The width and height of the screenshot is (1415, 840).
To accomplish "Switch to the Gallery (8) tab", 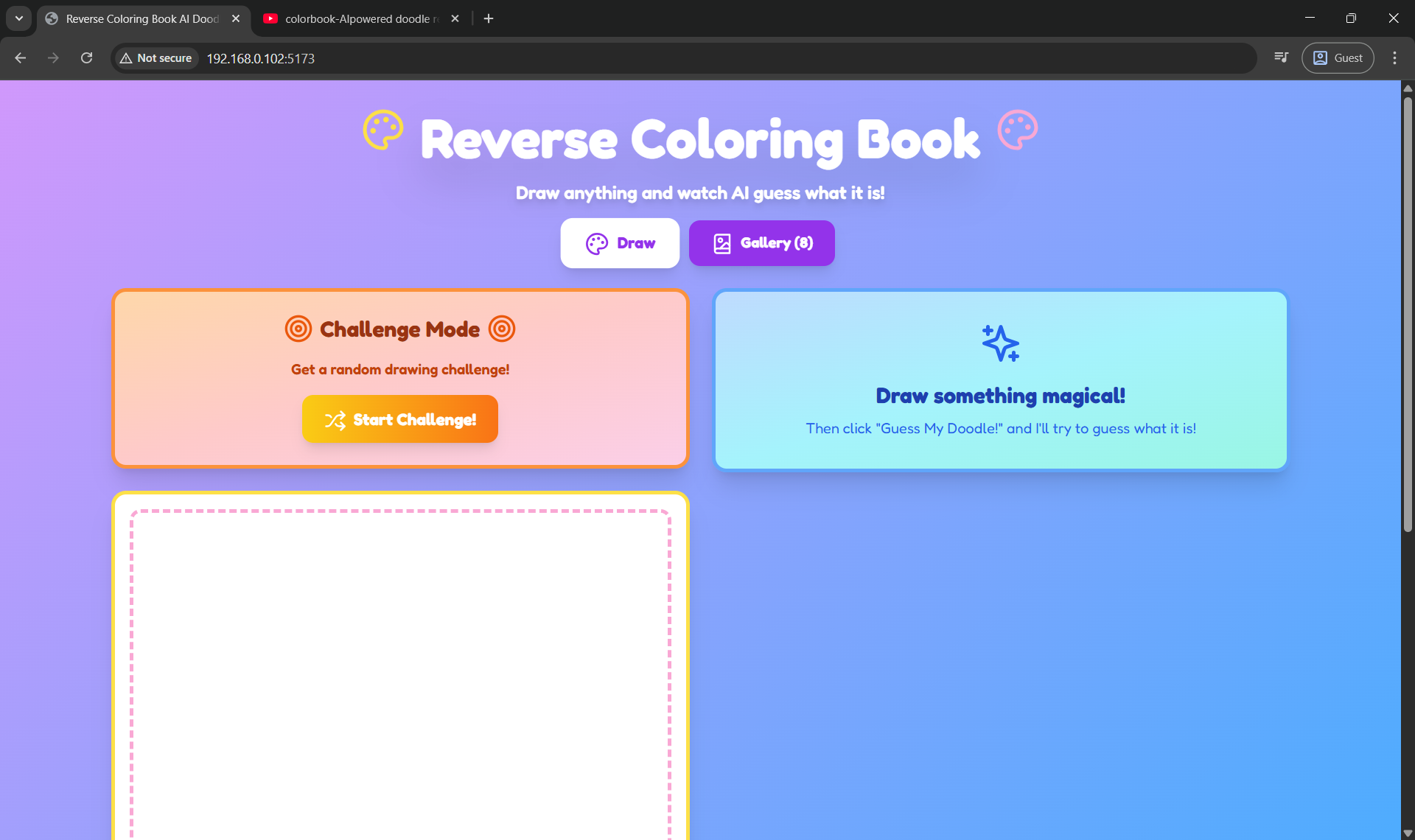I will click(761, 243).
